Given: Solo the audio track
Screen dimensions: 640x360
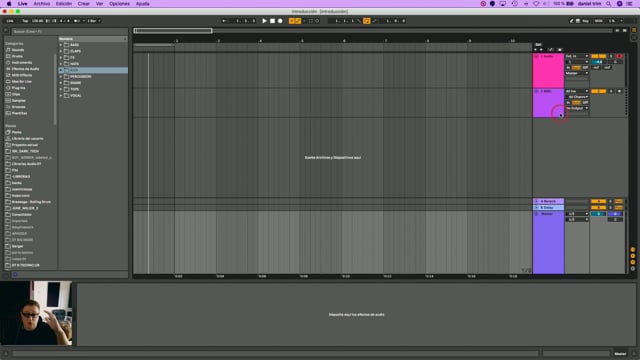Looking at the screenshot, I should pyautogui.click(x=611, y=56).
